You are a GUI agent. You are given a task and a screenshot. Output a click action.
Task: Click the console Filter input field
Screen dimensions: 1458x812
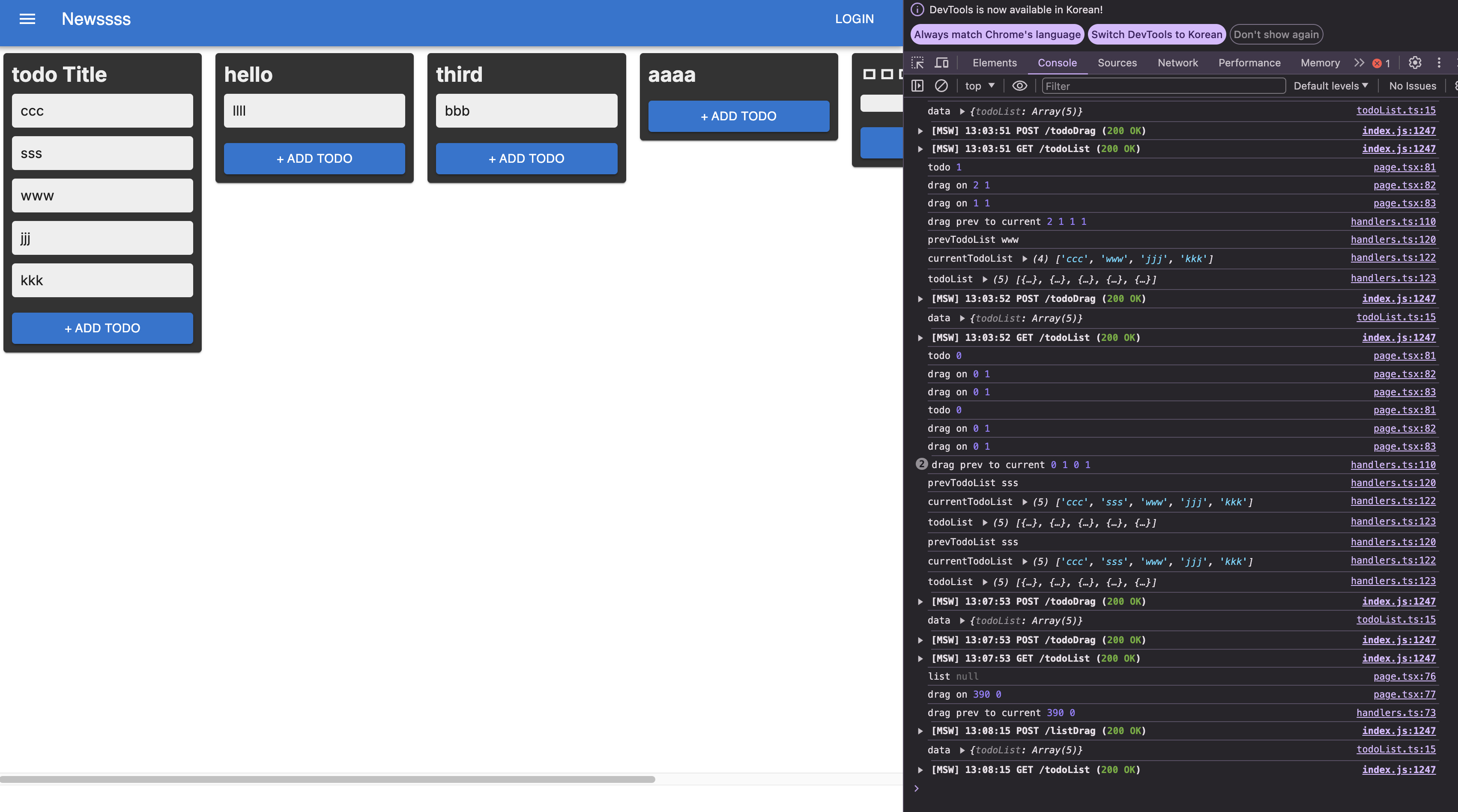click(1163, 86)
